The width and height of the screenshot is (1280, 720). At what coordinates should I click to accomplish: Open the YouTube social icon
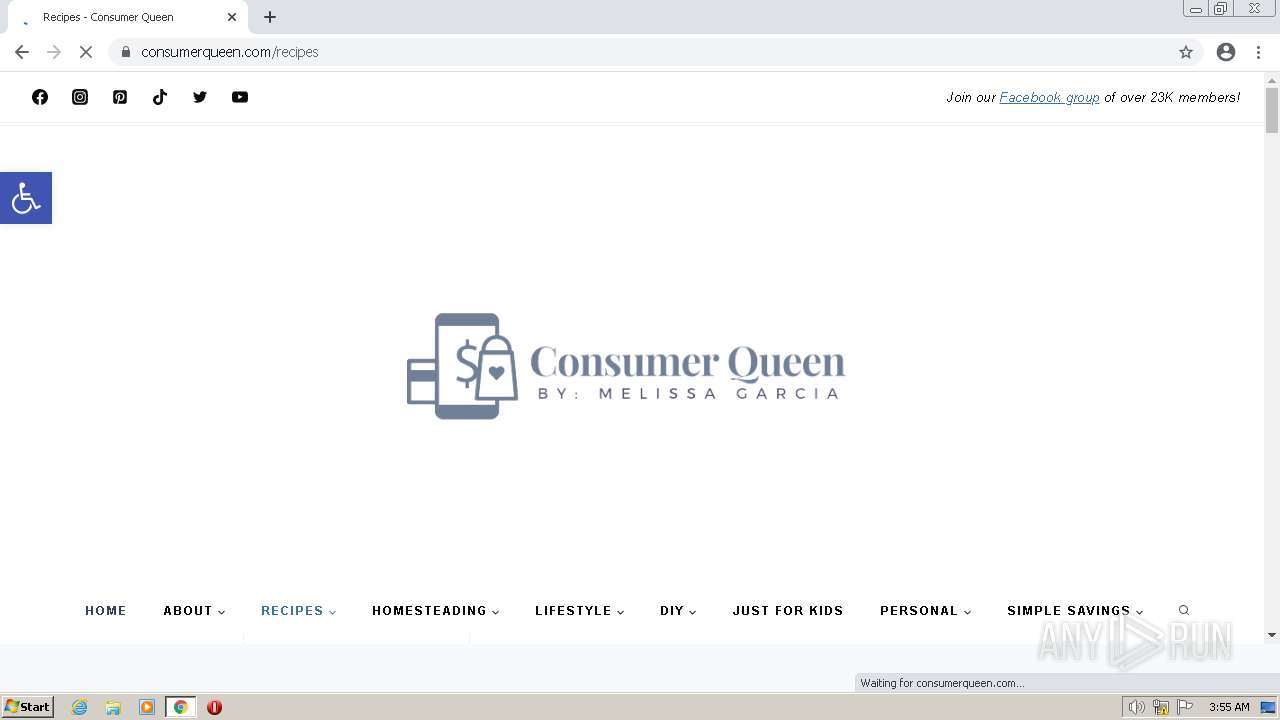[x=240, y=97]
